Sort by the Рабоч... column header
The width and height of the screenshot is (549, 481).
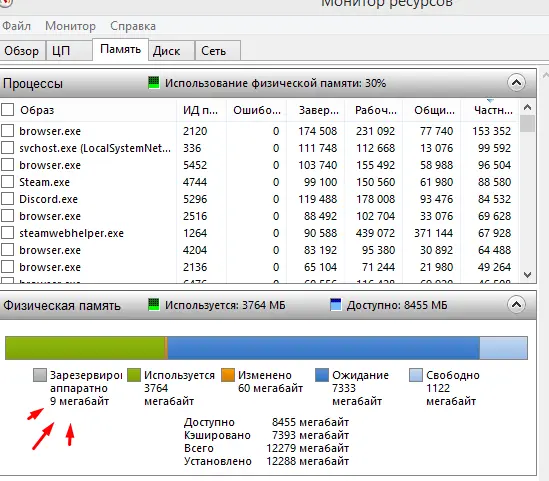374,110
